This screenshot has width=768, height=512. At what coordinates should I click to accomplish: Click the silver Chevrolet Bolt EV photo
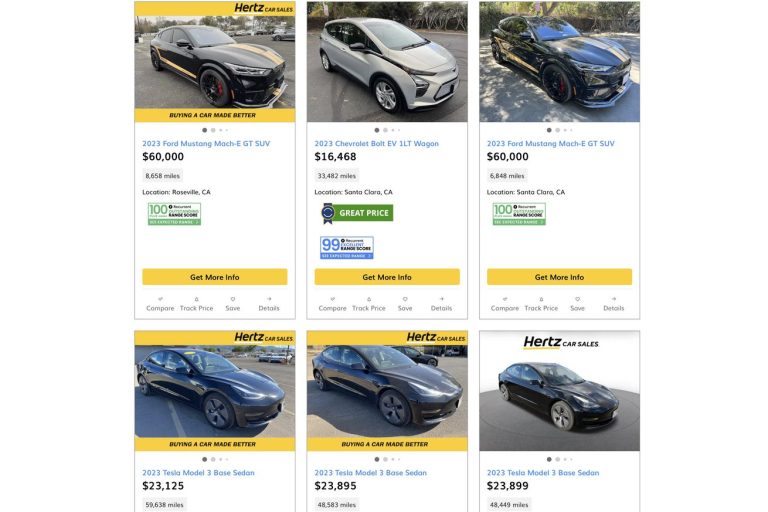[387, 62]
